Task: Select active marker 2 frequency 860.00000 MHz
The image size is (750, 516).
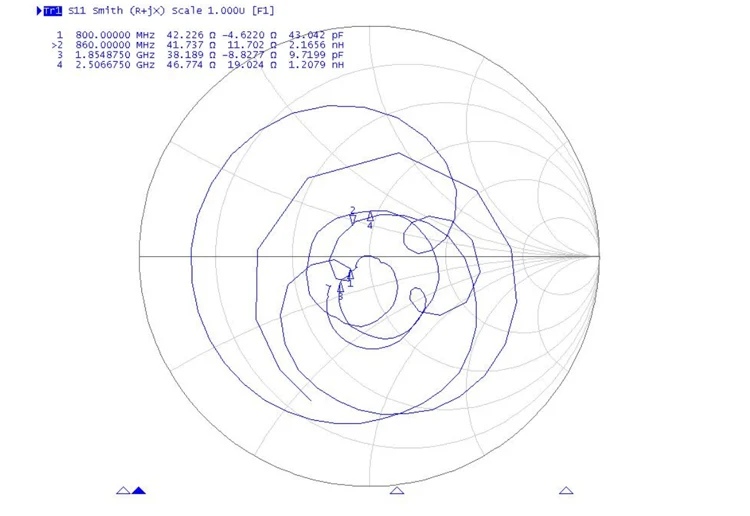Action: point(115,45)
